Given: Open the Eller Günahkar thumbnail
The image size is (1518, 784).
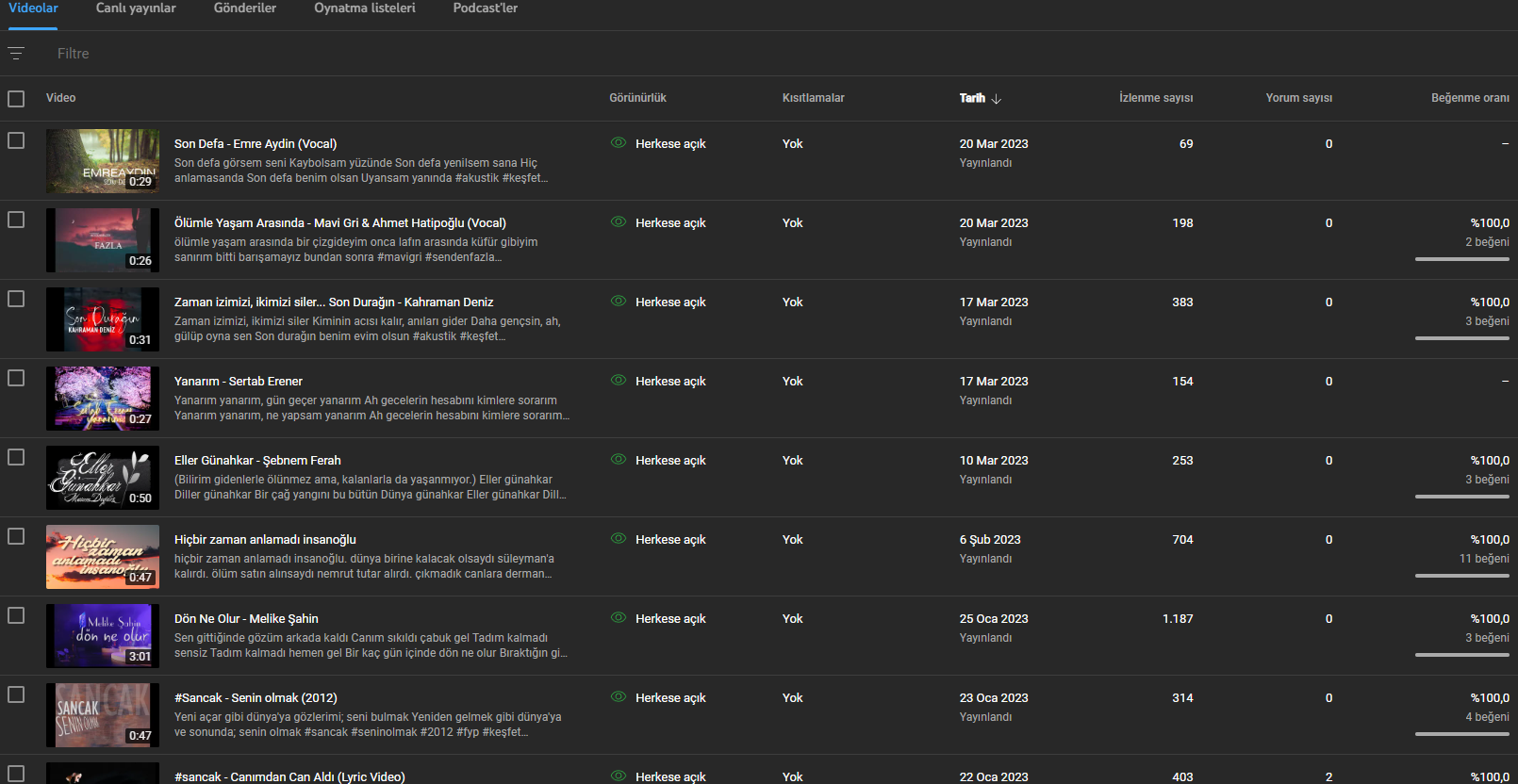Looking at the screenshot, I should pos(103,478).
